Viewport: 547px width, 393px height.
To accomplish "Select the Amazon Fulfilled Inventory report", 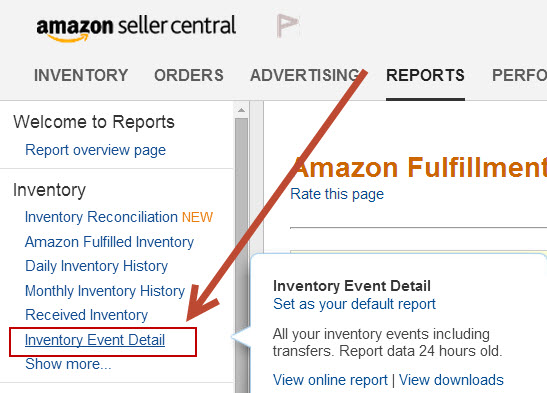I will [109, 242].
